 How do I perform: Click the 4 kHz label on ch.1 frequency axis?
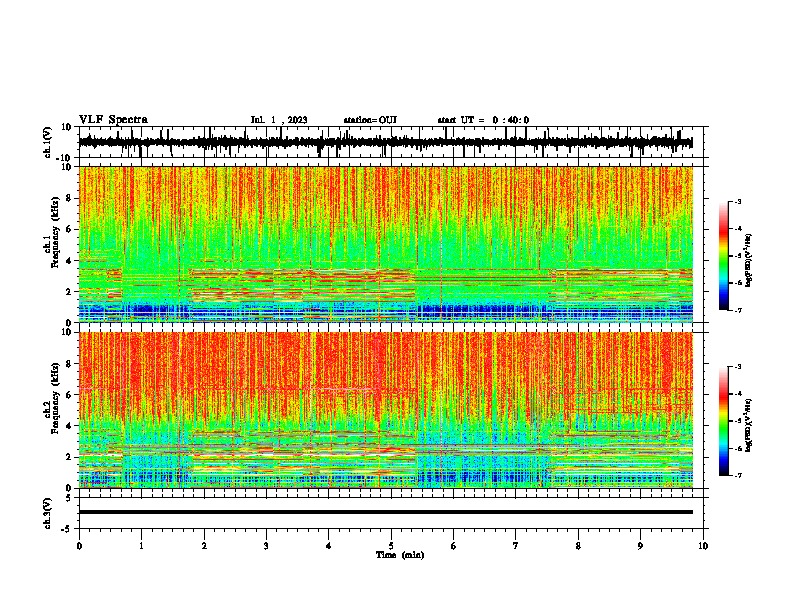[x=69, y=261]
